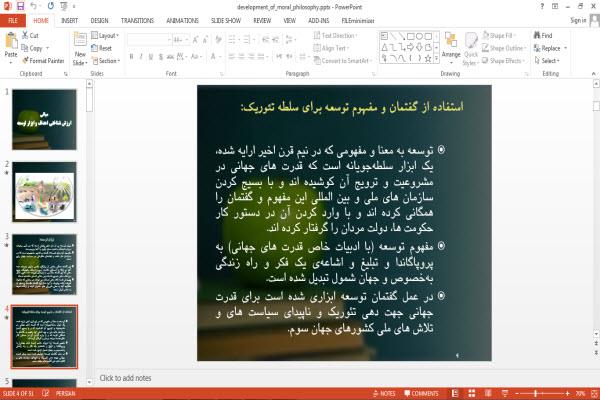600x400 pixels.
Task: Click the Arrange icon
Action: (451, 40)
